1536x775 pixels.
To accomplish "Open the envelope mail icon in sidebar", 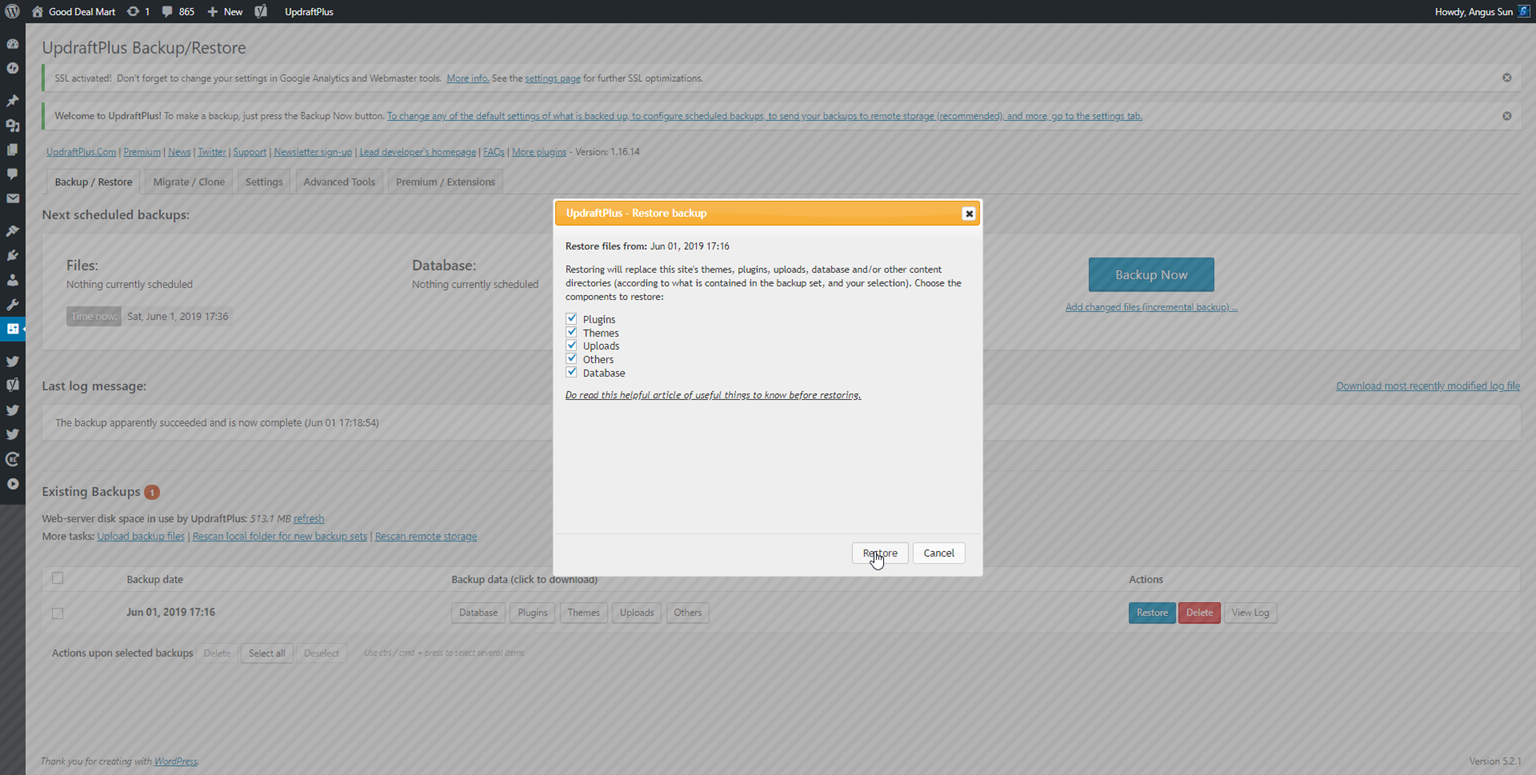I will point(12,198).
